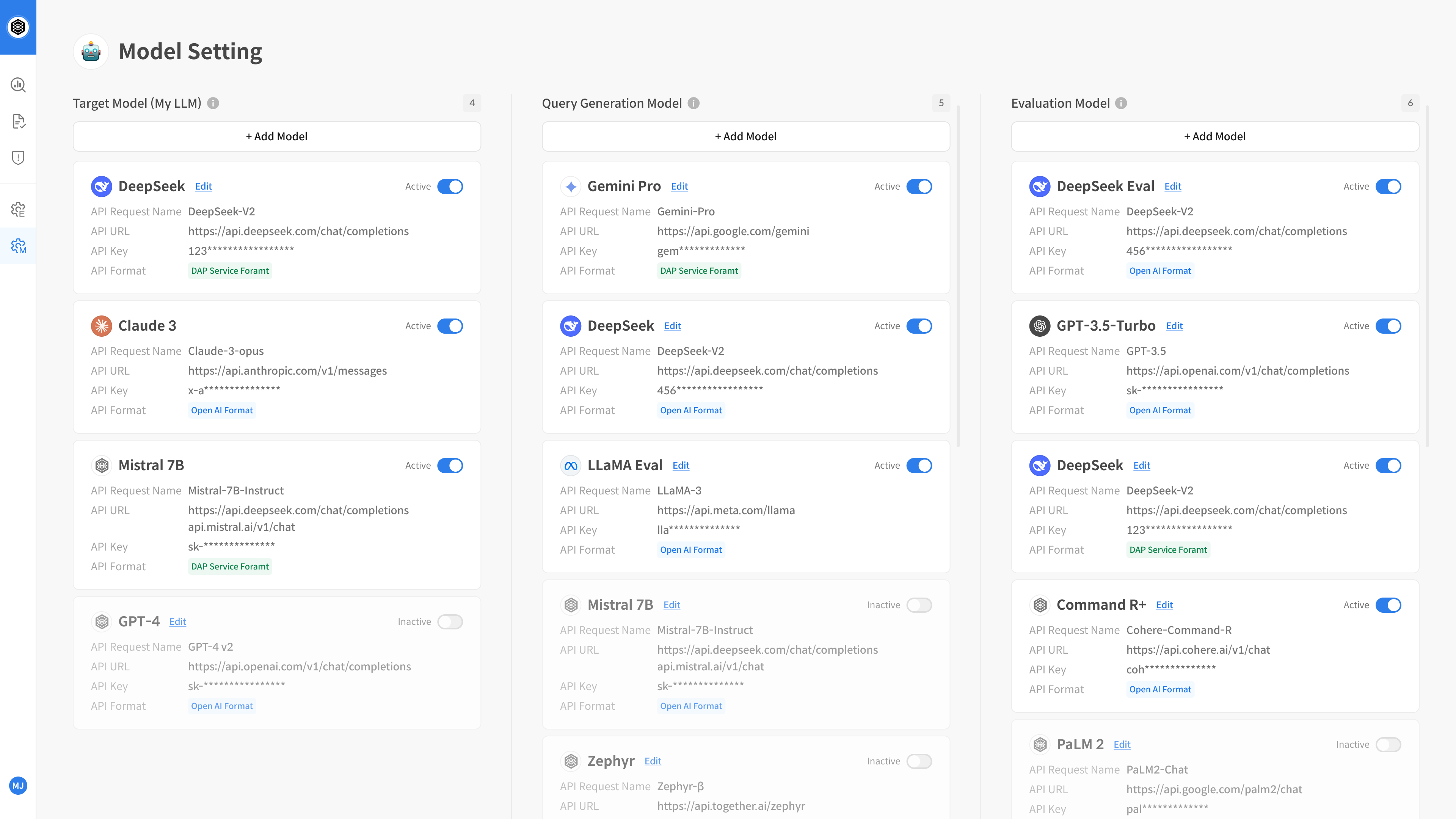
Task: Click the Zephyr model logo
Action: click(x=571, y=761)
